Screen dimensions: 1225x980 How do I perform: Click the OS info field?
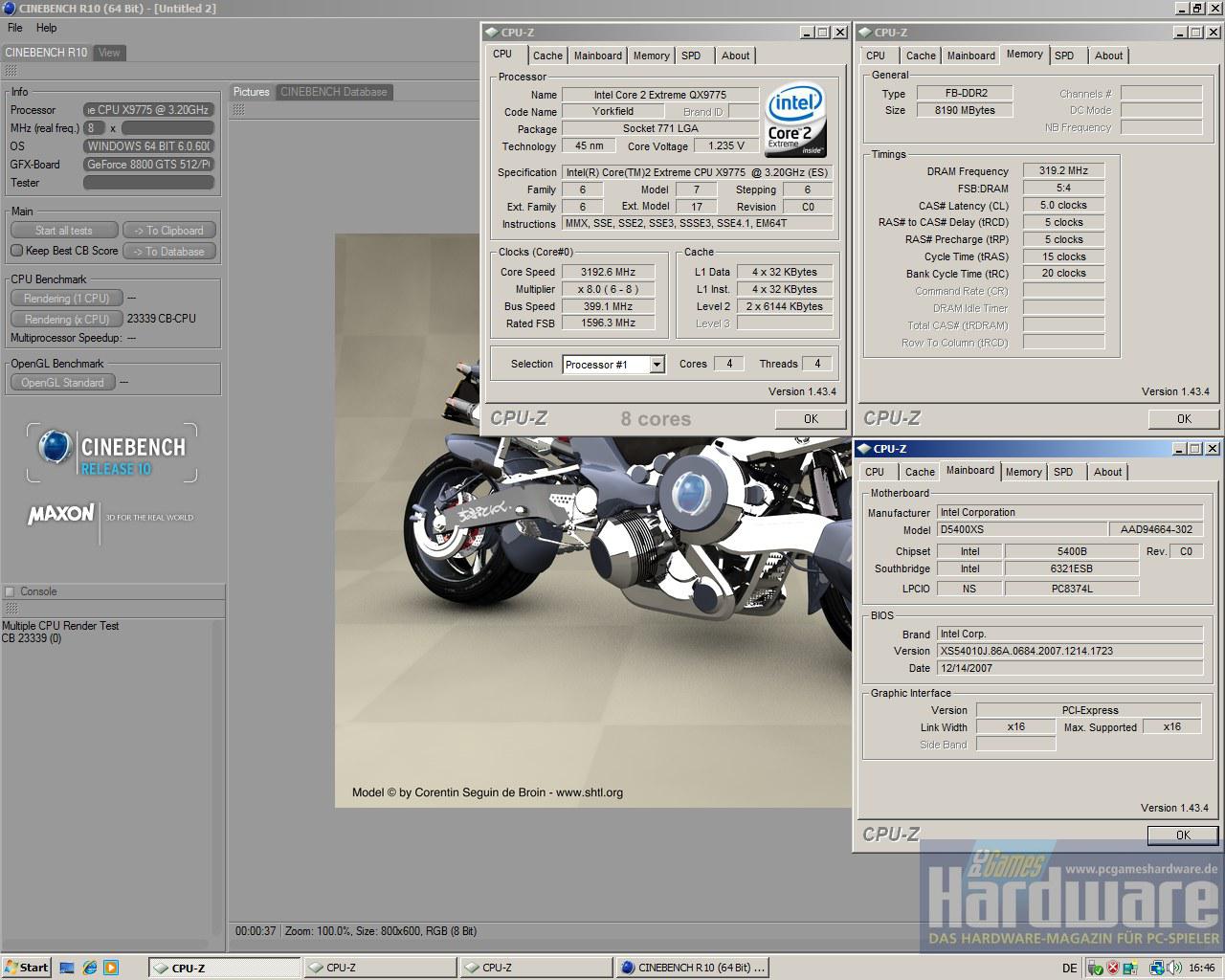point(148,146)
